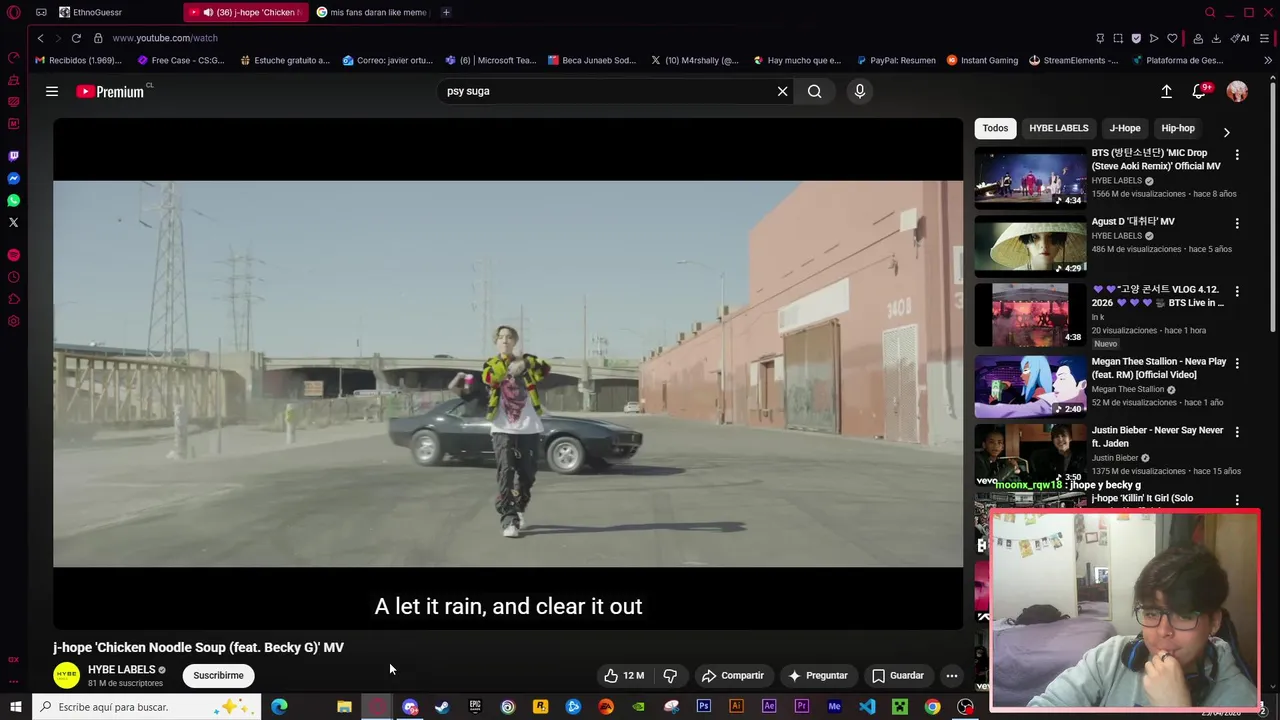Open 'PayPal: Resumen' bookmark
1280x720 pixels.
(x=895, y=60)
